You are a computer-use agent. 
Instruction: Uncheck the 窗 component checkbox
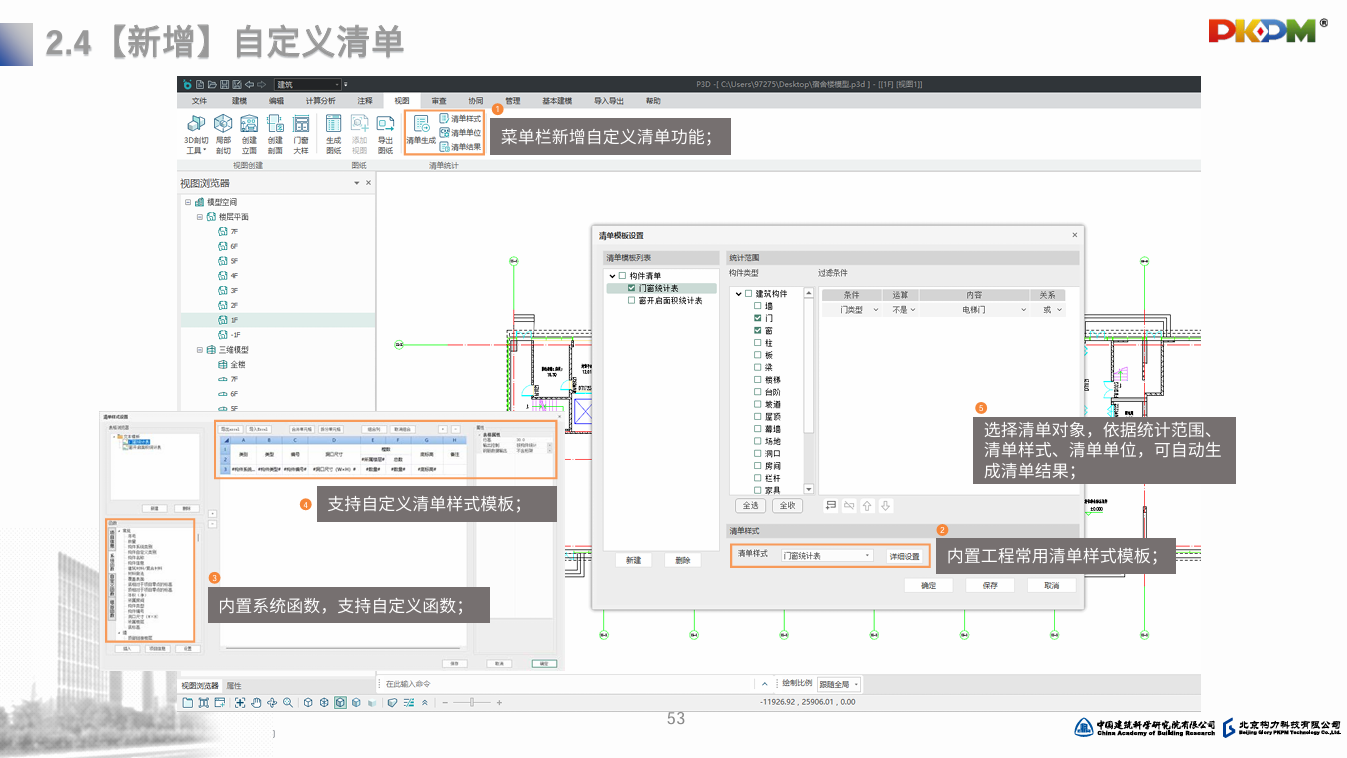click(x=758, y=330)
